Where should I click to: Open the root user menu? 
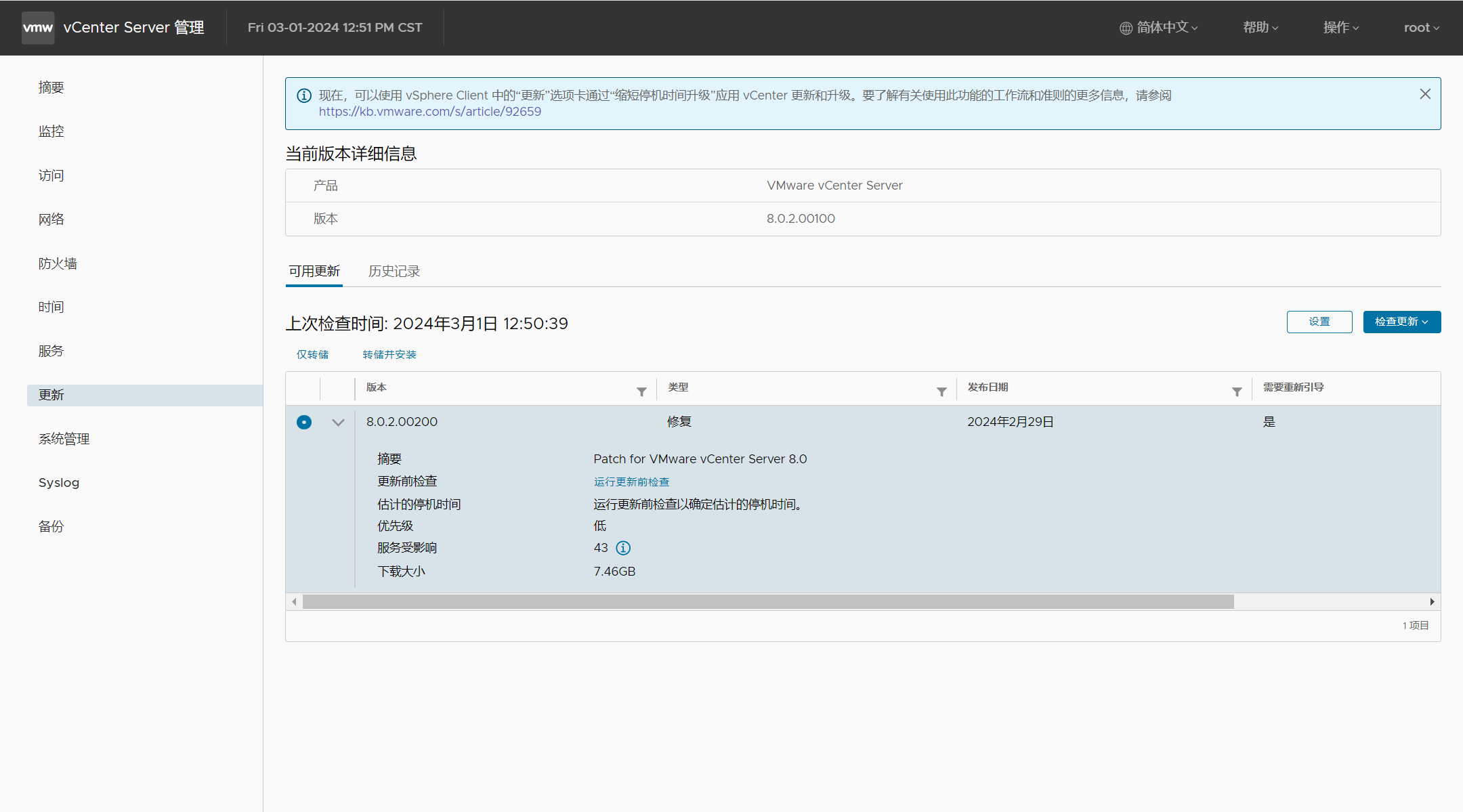click(1422, 28)
